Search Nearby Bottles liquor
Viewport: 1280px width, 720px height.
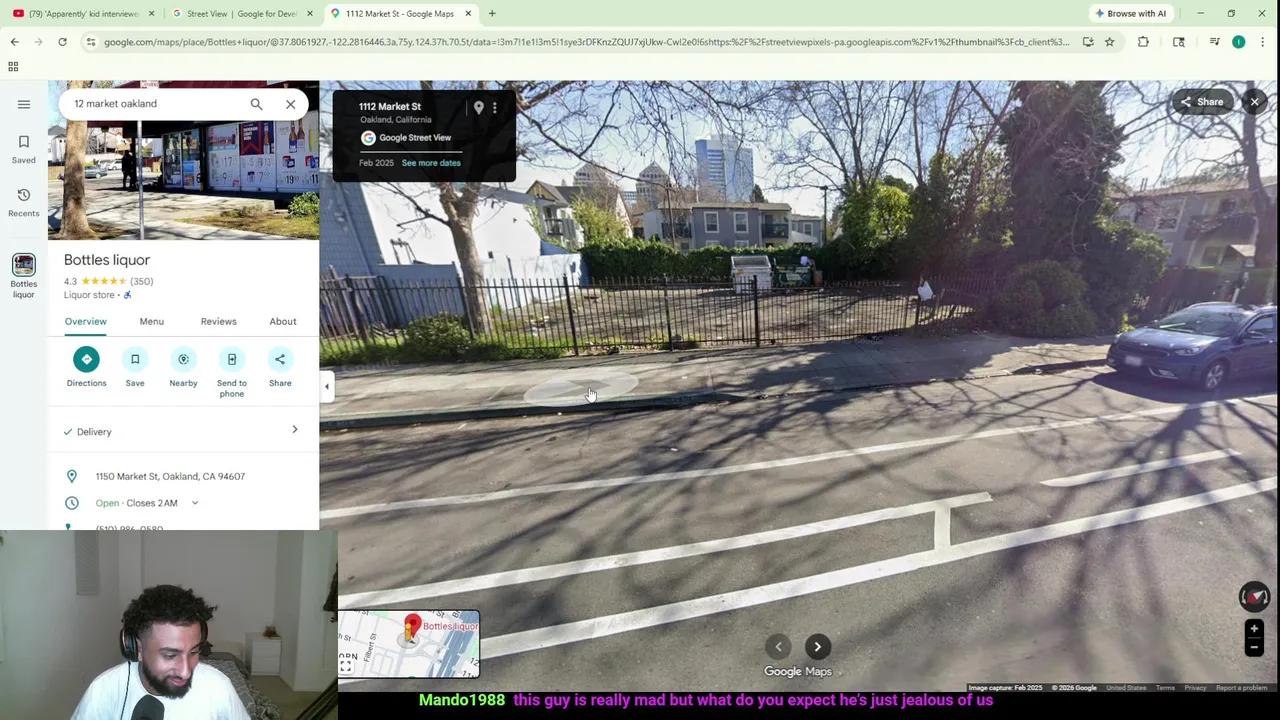click(x=183, y=367)
